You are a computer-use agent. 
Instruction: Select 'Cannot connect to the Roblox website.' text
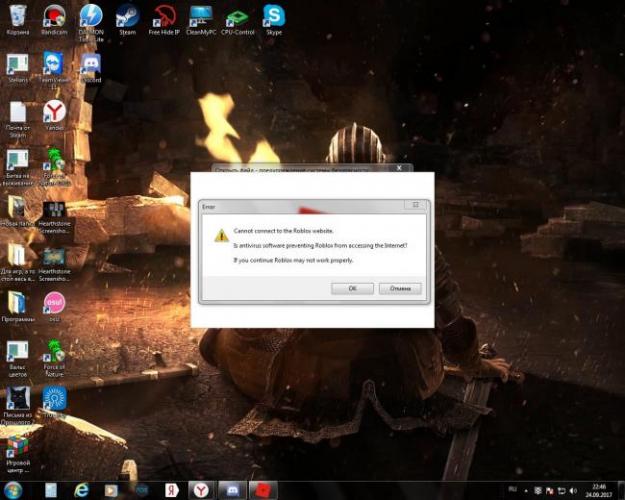pos(283,231)
